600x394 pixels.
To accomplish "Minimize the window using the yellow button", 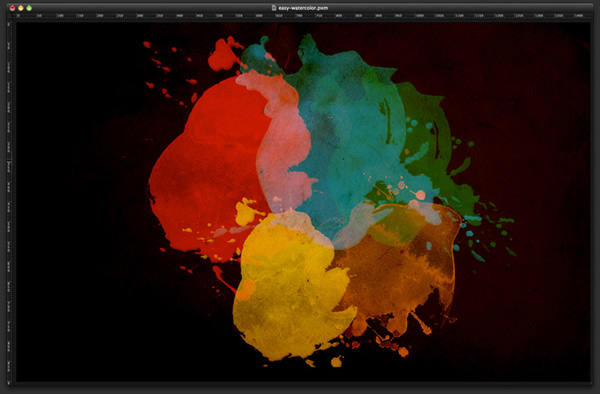I will pos(21,8).
